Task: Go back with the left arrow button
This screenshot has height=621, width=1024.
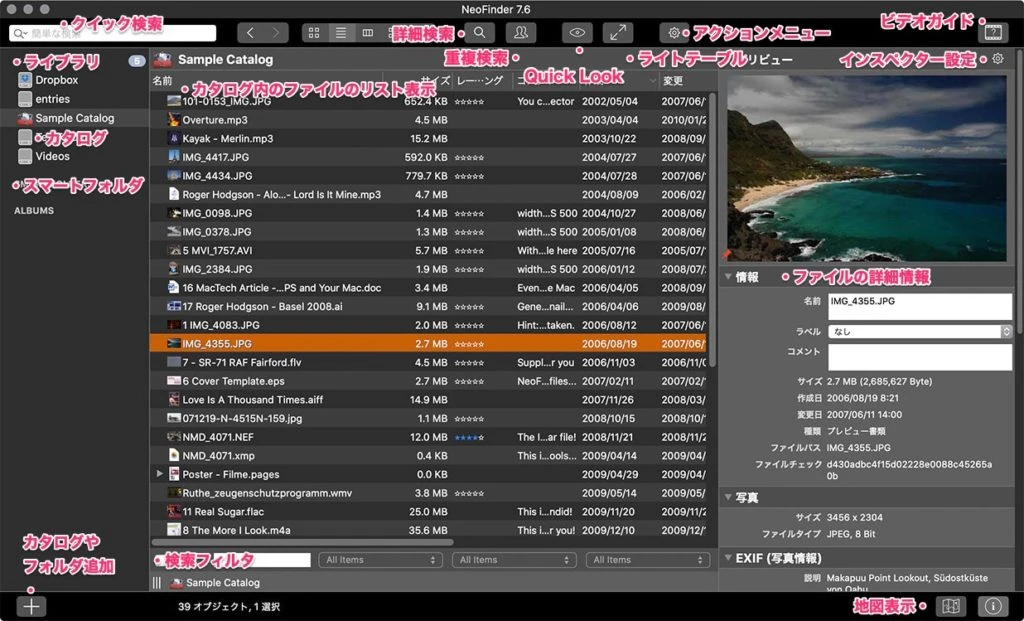Action: (x=250, y=33)
